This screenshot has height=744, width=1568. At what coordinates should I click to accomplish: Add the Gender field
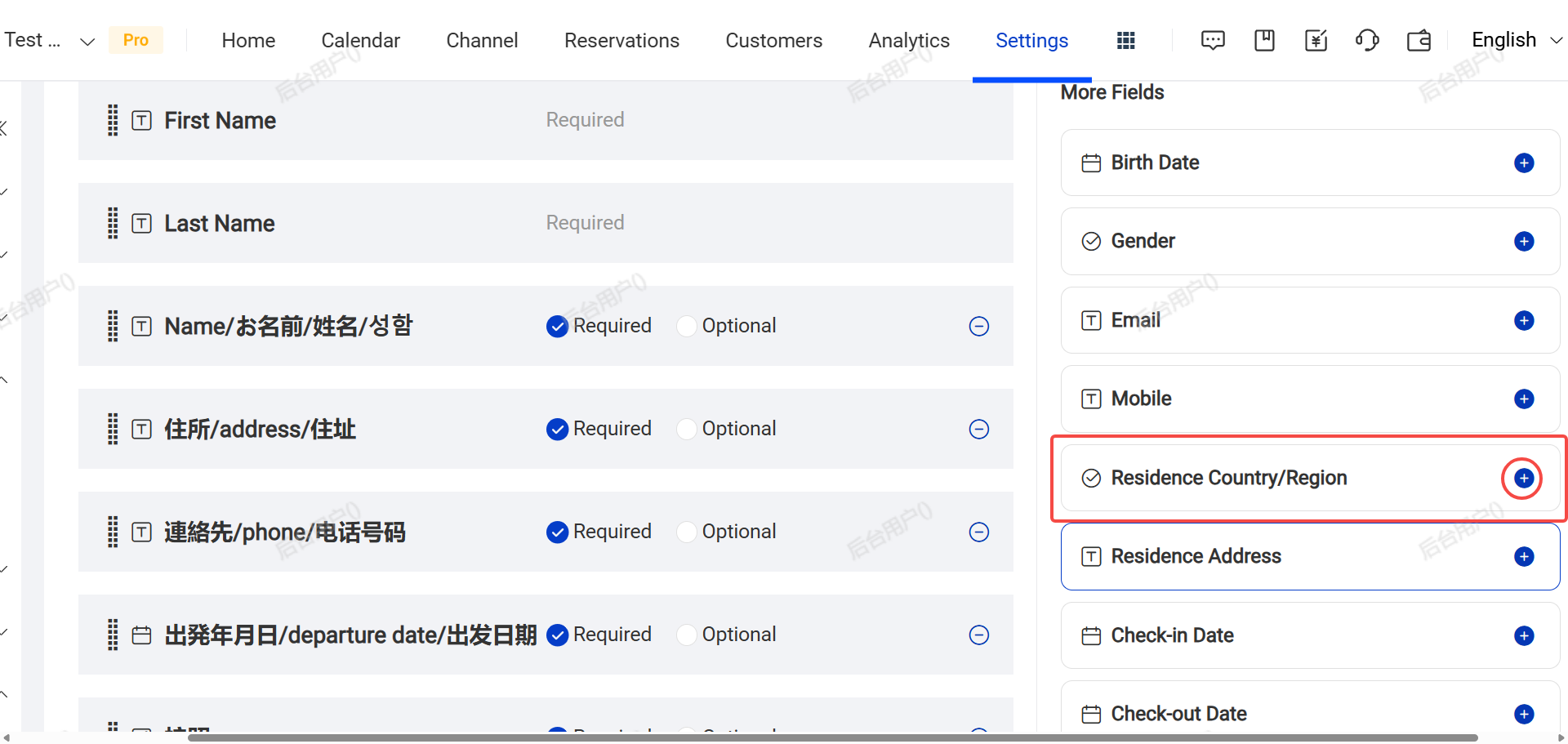(x=1524, y=241)
